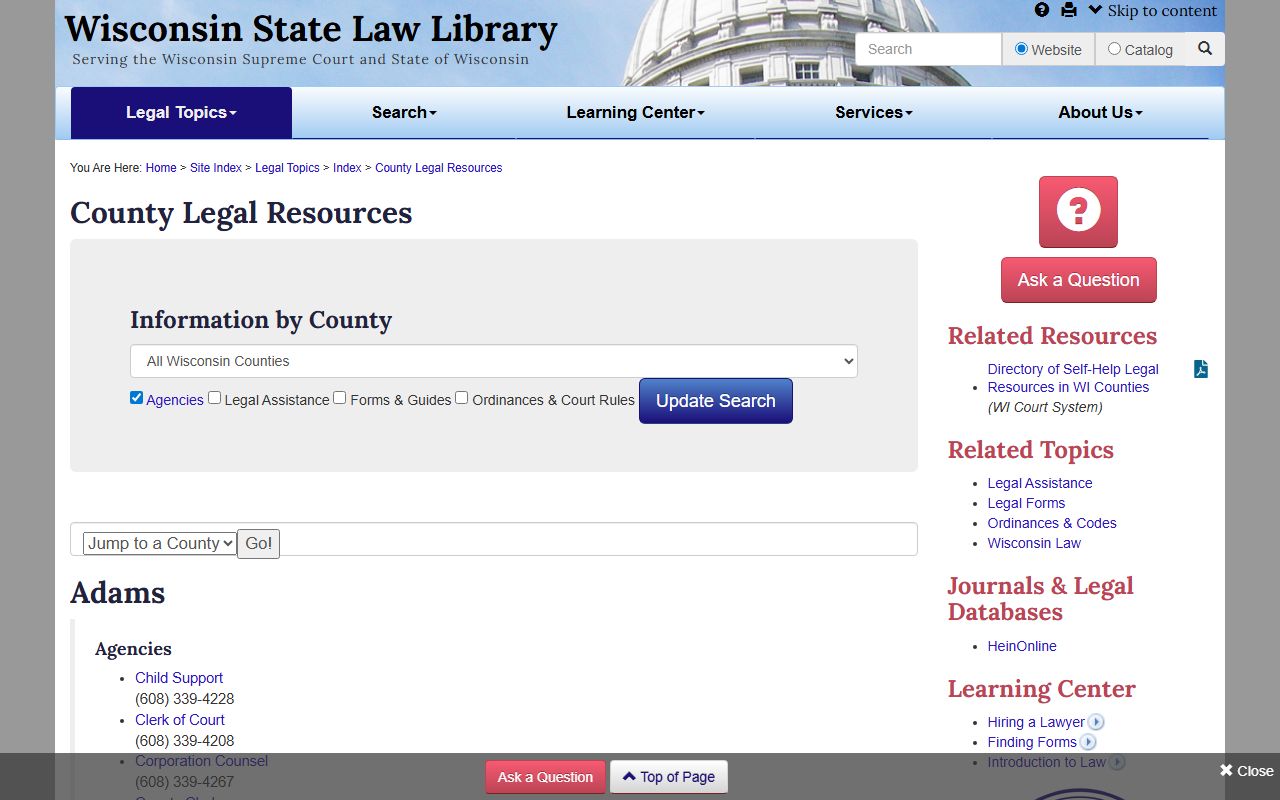Click play icon next to Finding Forms
Screen dimensions: 1280x800
tap(1088, 742)
